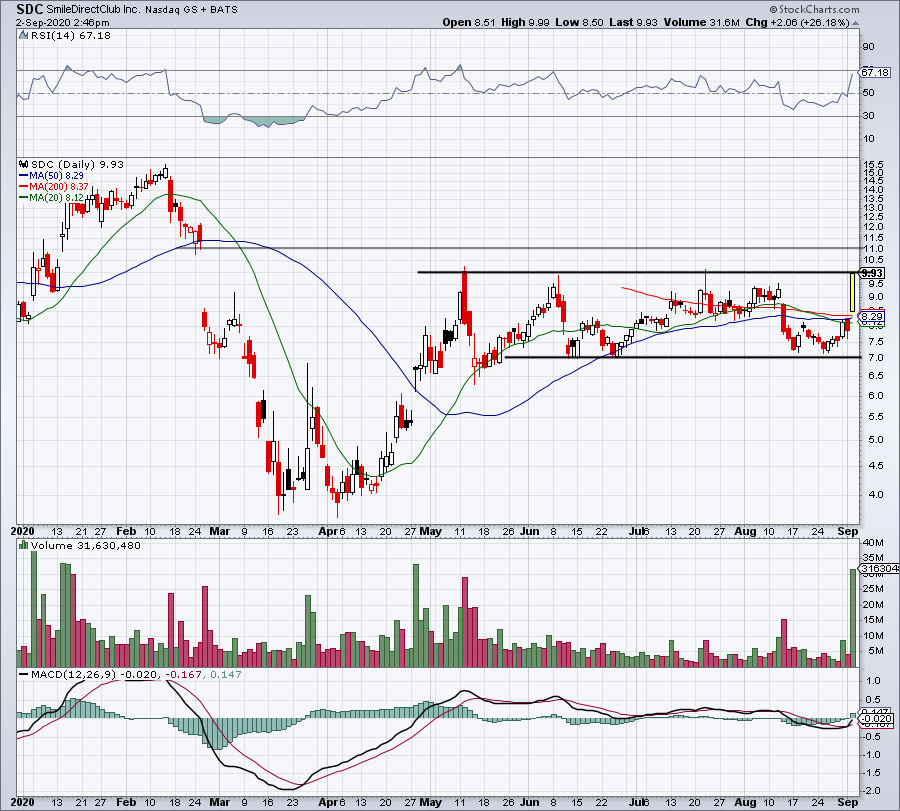Click the Chg +2.06 (+26.18%) value
900x811 pixels.
(x=797, y=22)
